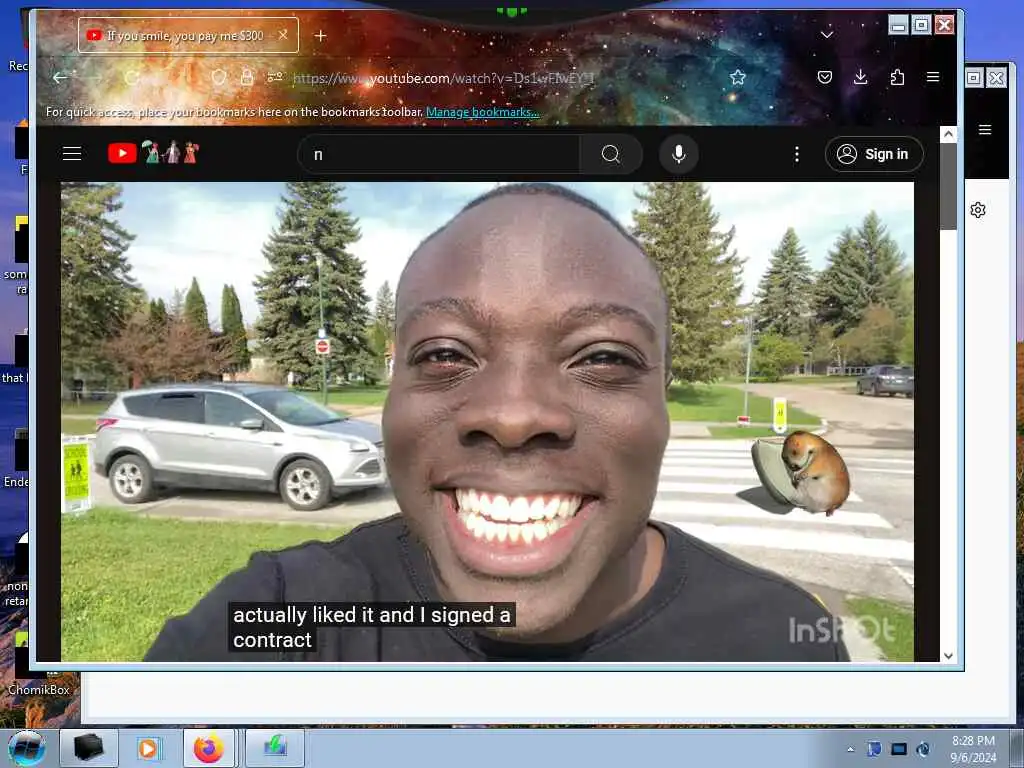This screenshot has height=768, width=1024.
Task: Close the 'If you smile' tab
Action: click(x=283, y=35)
